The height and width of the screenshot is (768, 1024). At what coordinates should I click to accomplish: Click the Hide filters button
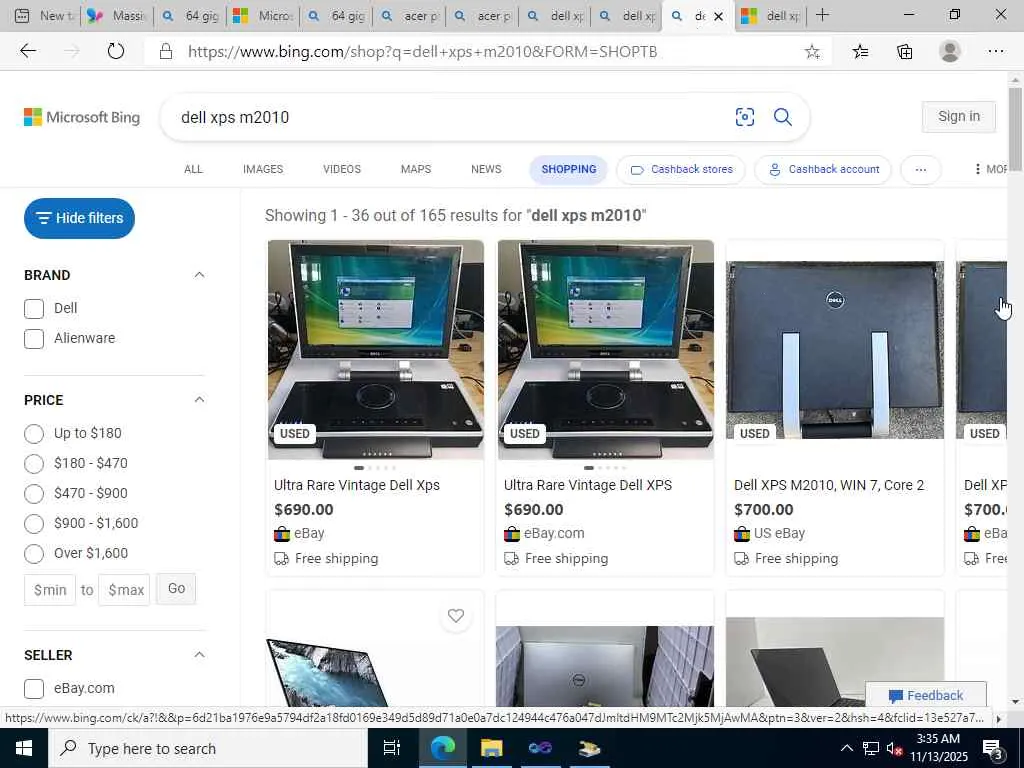[79, 218]
